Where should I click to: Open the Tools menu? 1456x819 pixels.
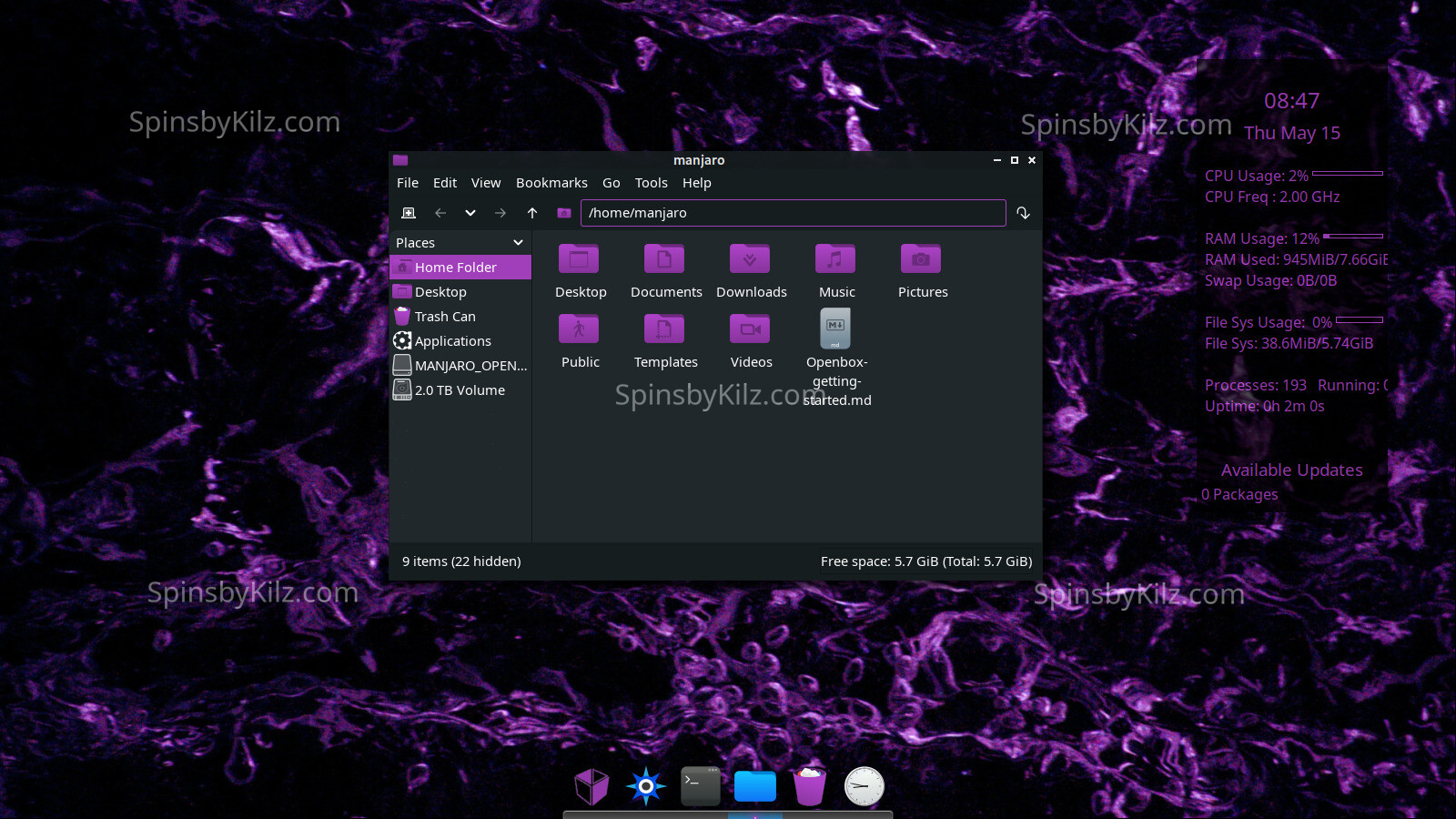point(652,183)
